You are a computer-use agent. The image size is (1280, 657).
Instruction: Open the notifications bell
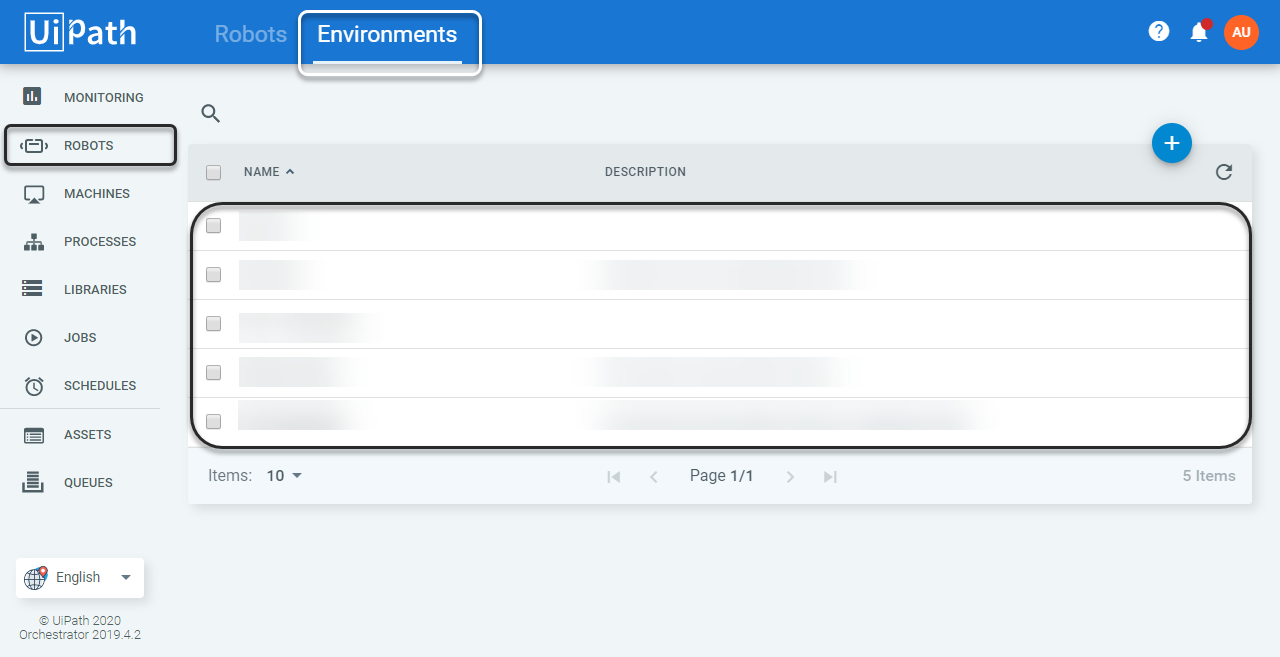[x=1199, y=32]
